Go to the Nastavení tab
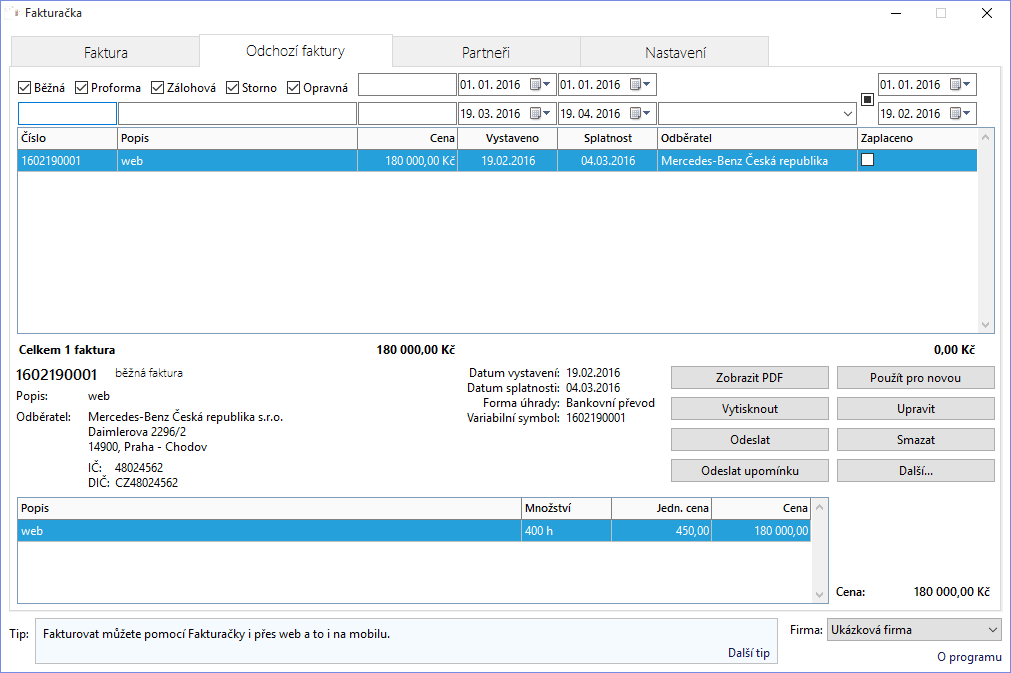This screenshot has height=673, width=1011. (x=675, y=52)
